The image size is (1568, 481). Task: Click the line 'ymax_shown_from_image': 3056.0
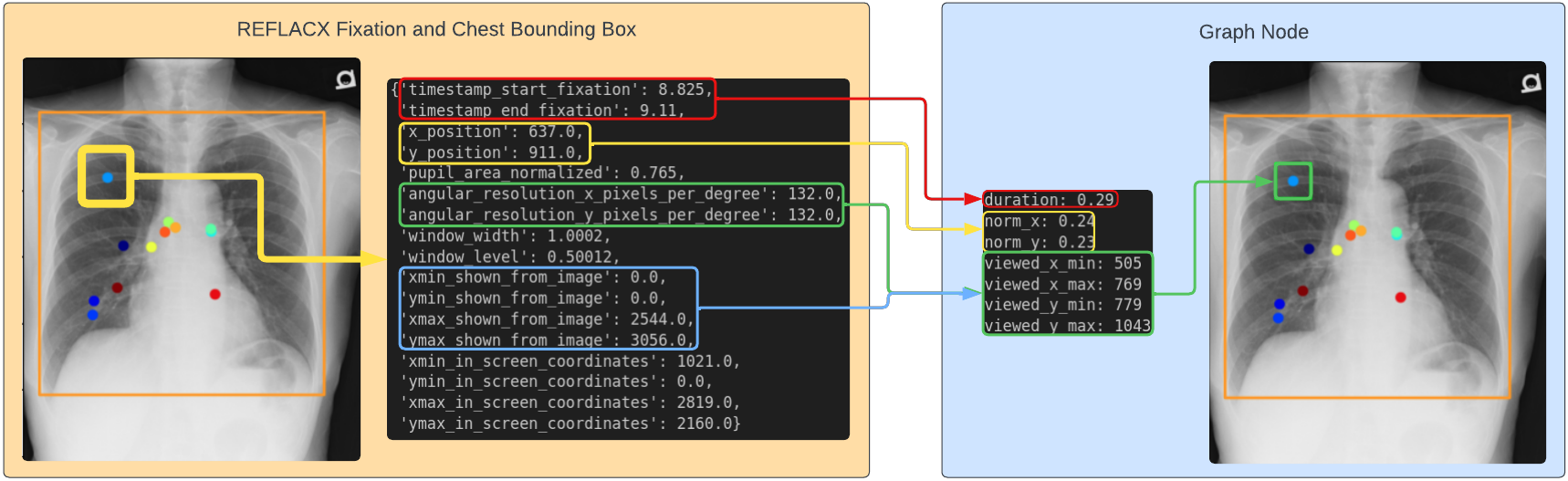(x=547, y=340)
